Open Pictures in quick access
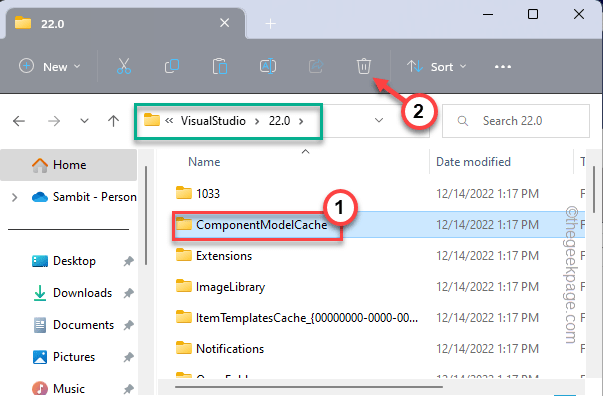The width and height of the screenshot is (603, 396). 64,357
